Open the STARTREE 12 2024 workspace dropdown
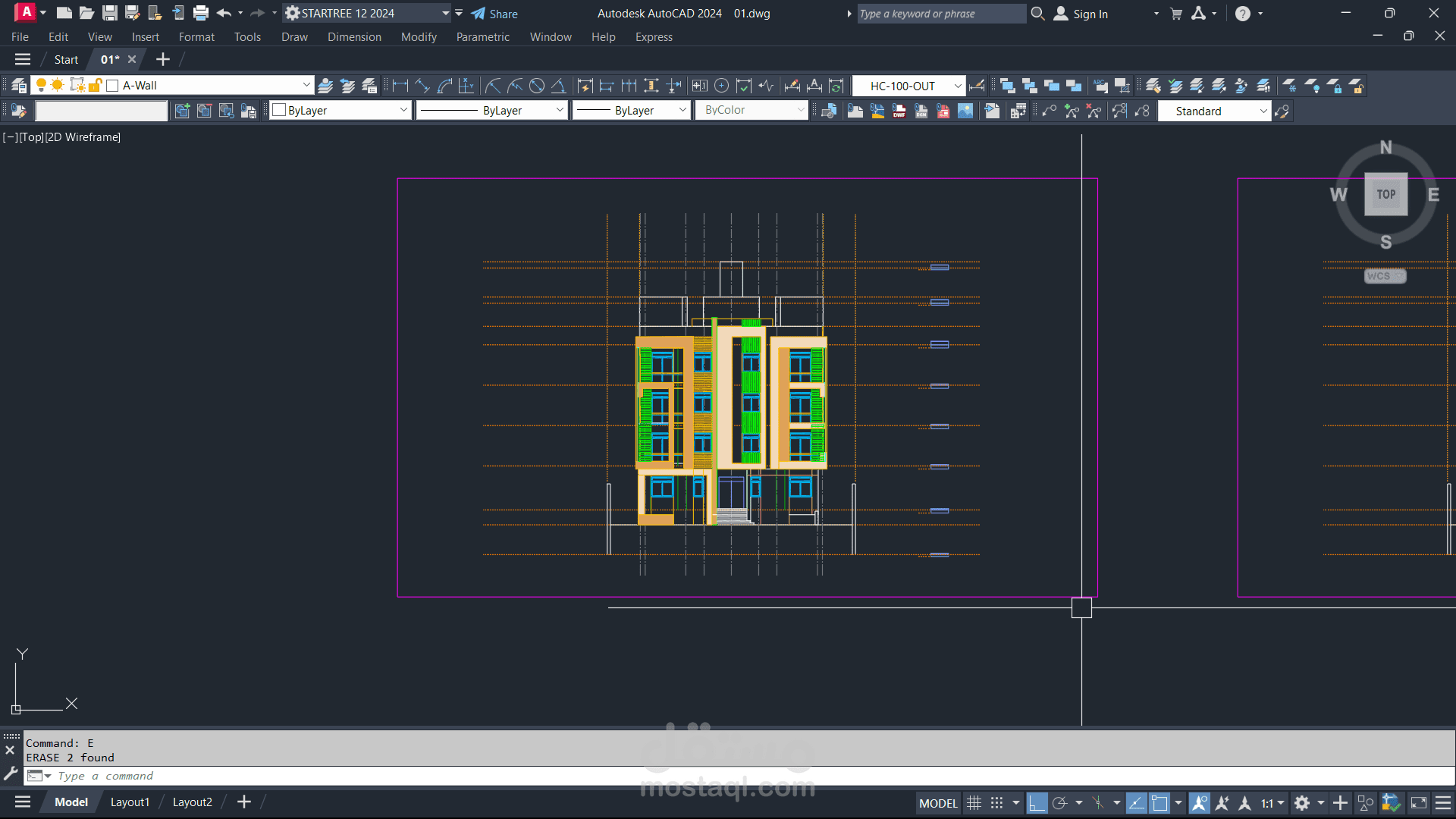Image resolution: width=1456 pixels, height=819 pixels. pyautogui.click(x=446, y=13)
